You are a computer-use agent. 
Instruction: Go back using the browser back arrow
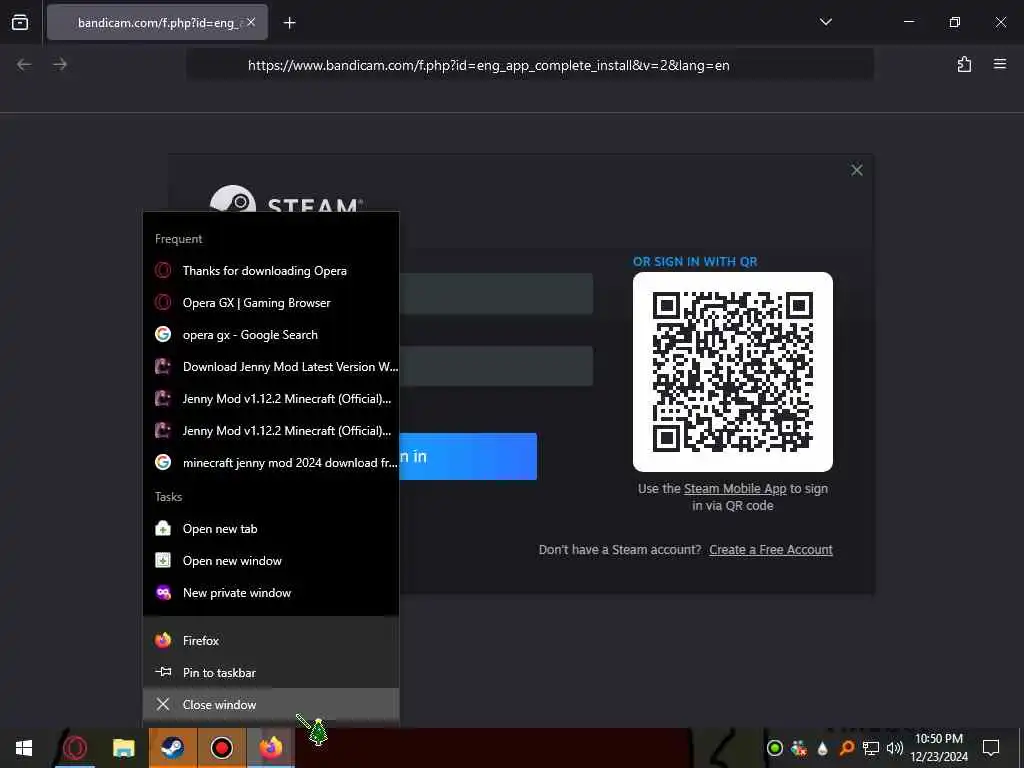(24, 64)
